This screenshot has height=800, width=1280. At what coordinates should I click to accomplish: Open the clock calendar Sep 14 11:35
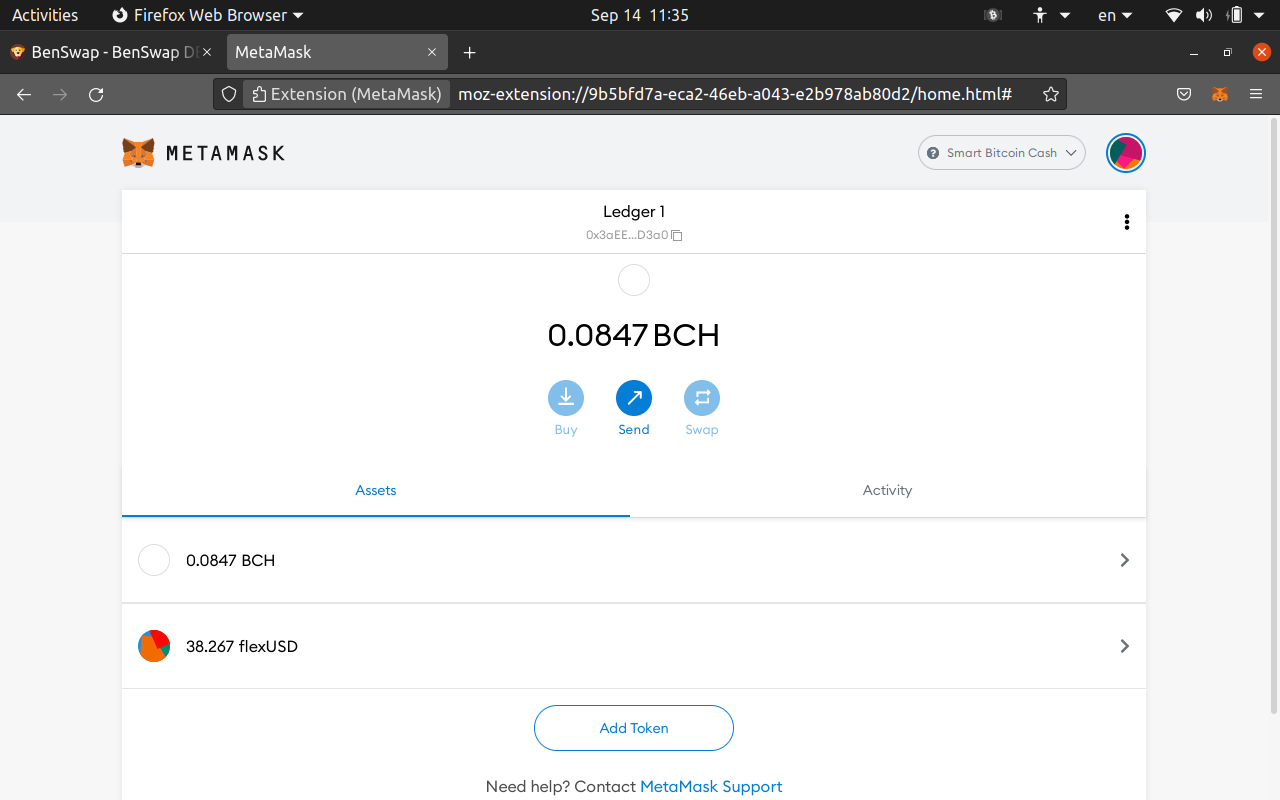point(640,15)
